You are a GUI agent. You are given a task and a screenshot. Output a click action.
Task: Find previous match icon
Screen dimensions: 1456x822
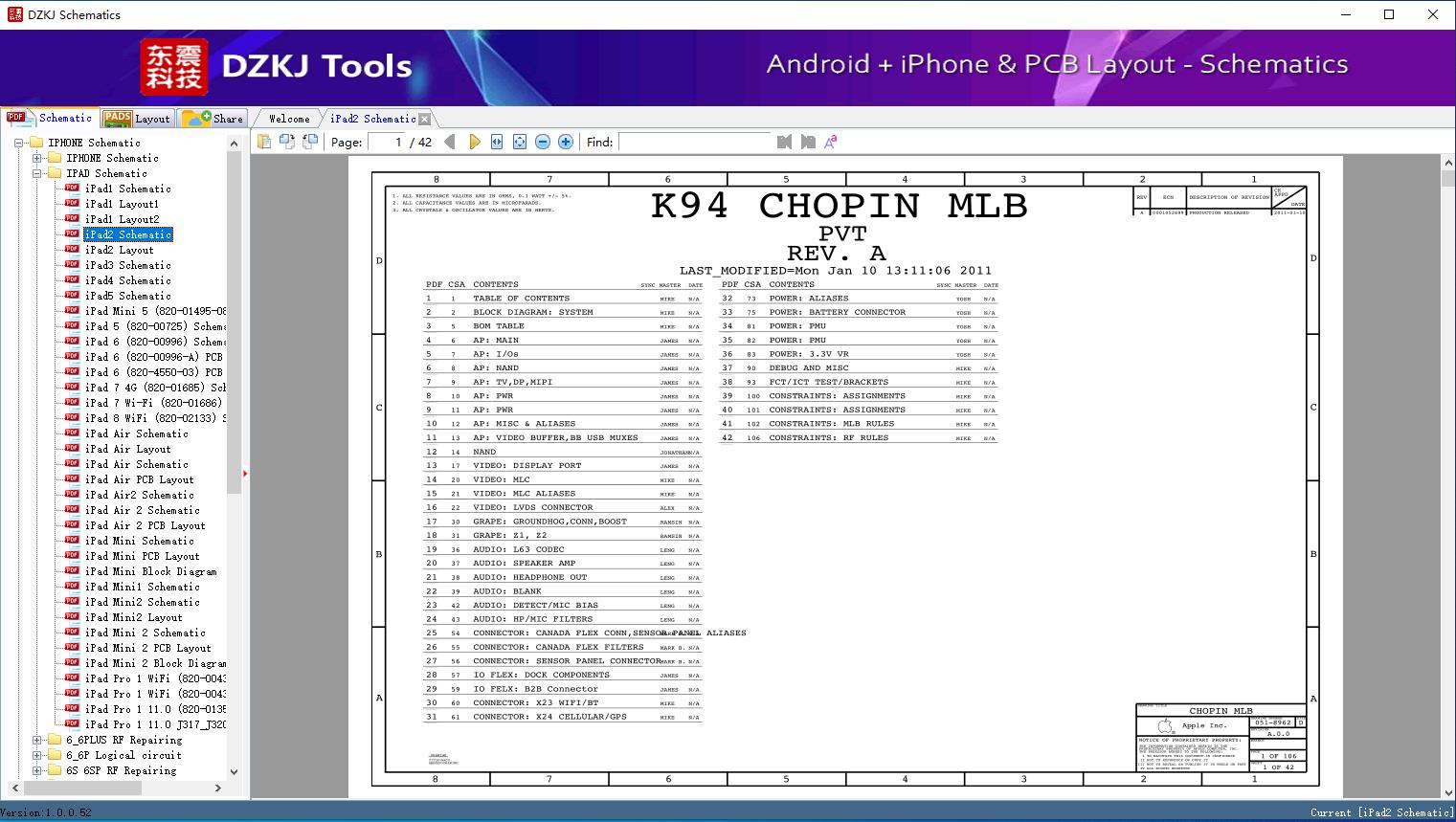click(785, 142)
